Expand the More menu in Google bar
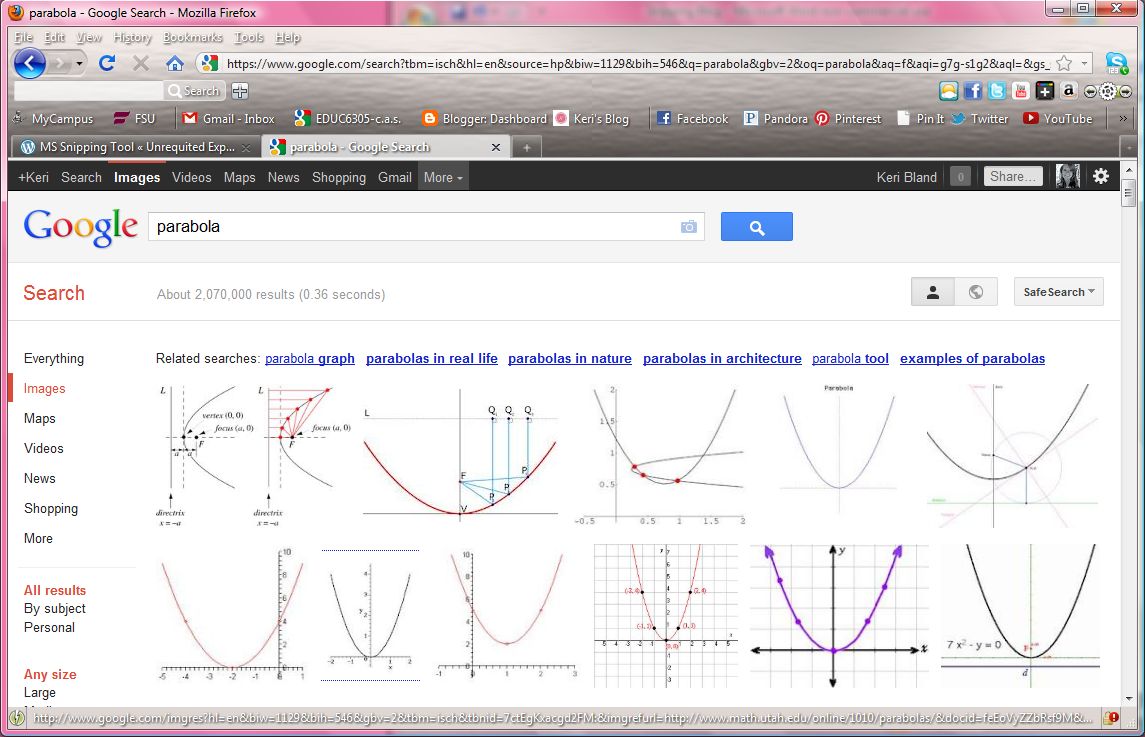Viewport: 1145px width, 737px height. click(x=443, y=177)
